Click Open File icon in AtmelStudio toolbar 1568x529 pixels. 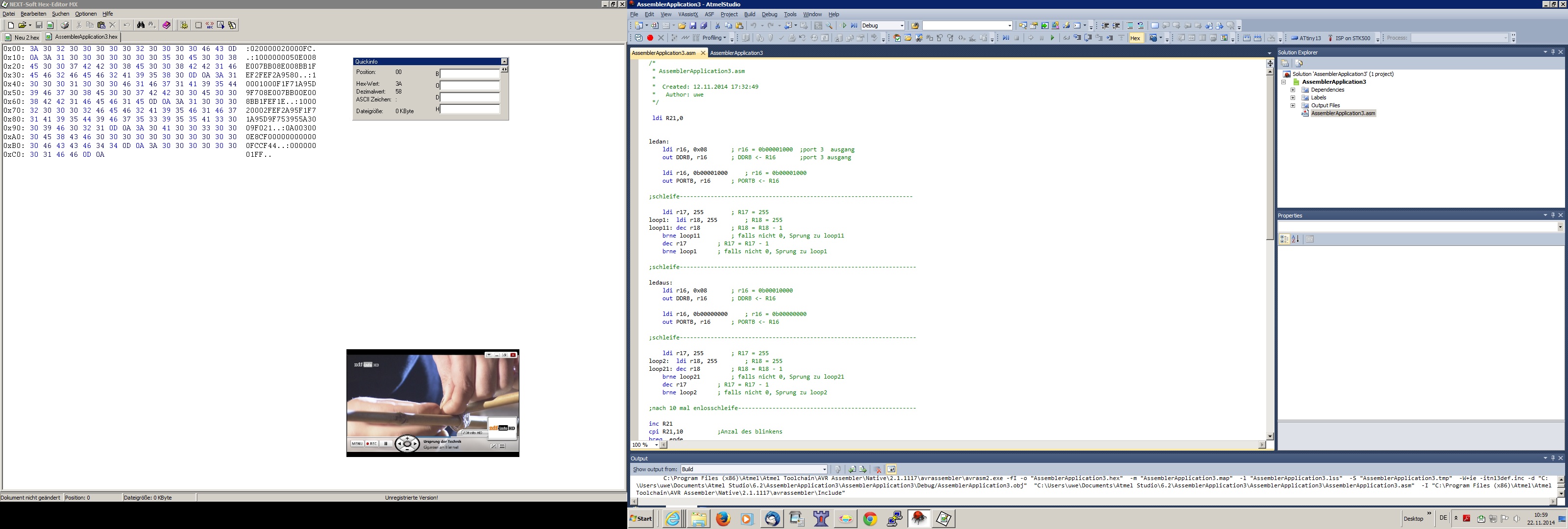point(682,25)
